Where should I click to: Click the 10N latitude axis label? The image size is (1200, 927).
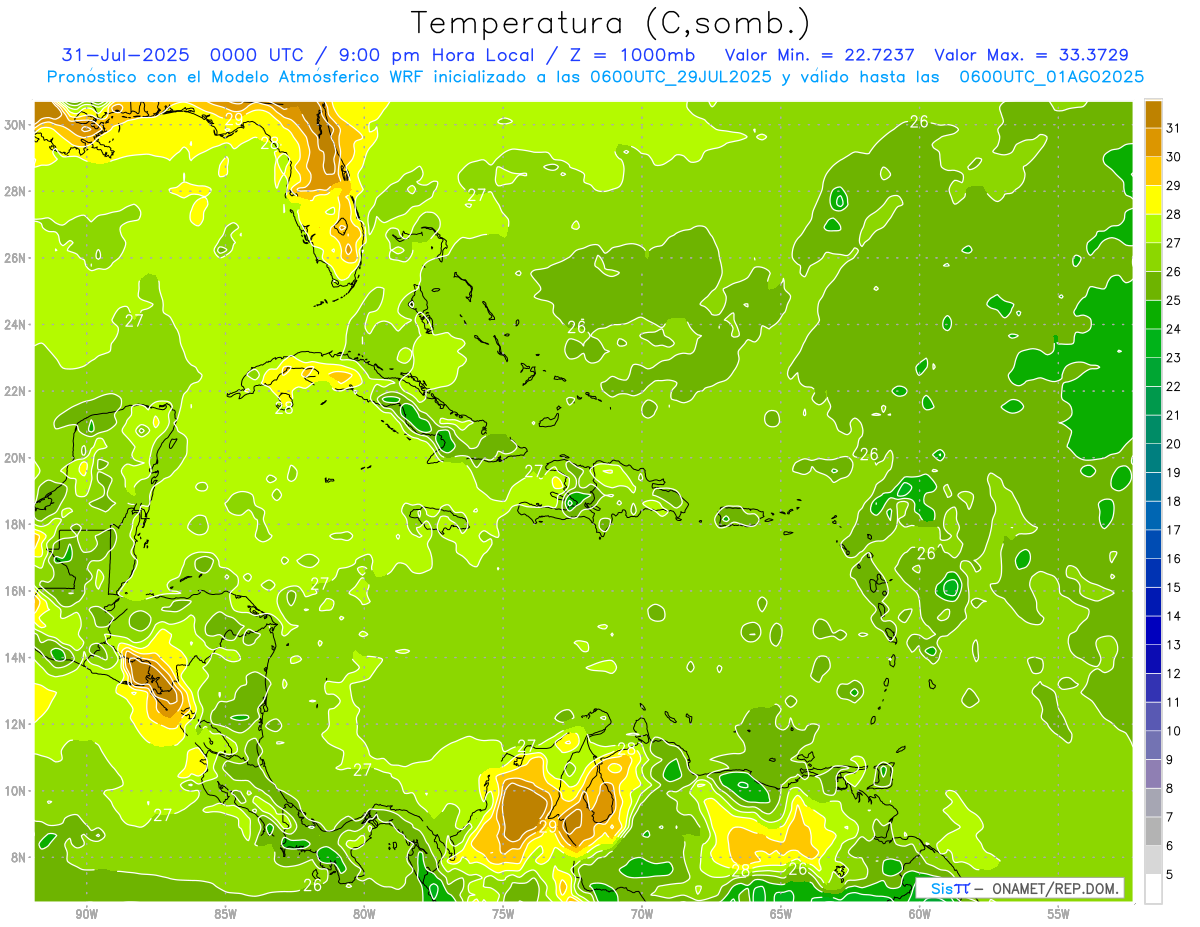pyautogui.click(x=17, y=790)
